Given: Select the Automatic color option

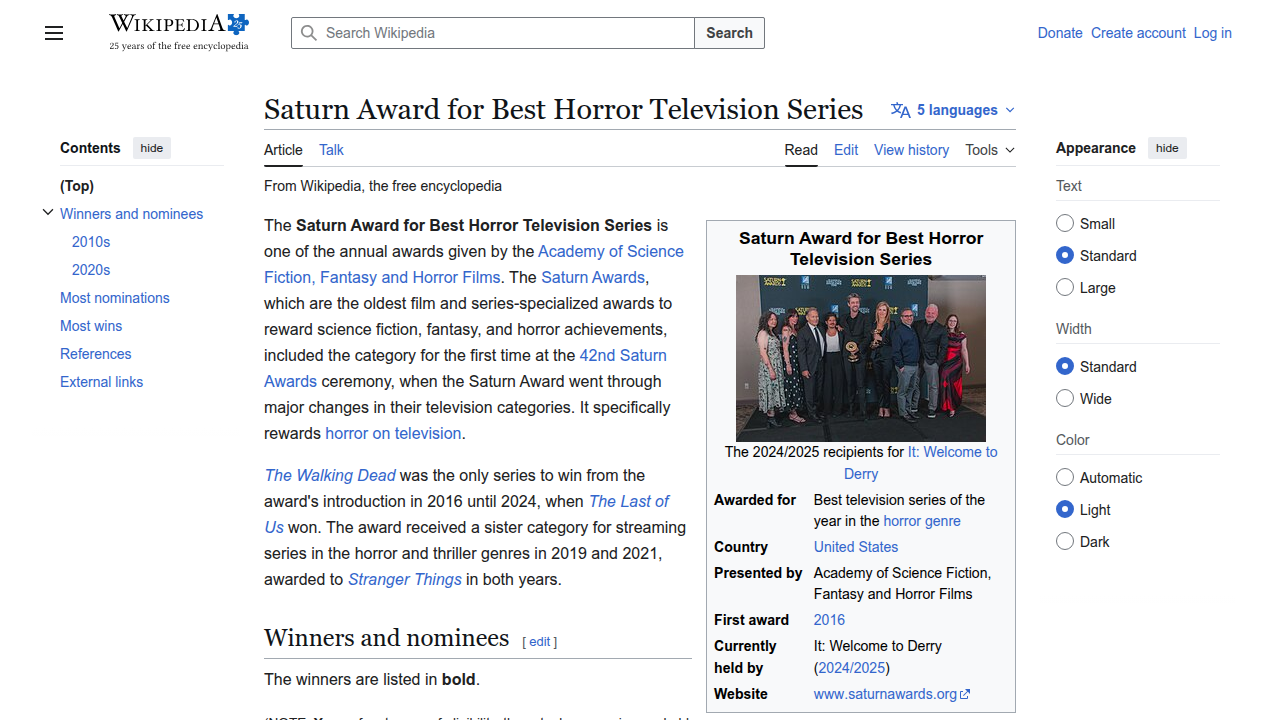Looking at the screenshot, I should (x=1065, y=477).
